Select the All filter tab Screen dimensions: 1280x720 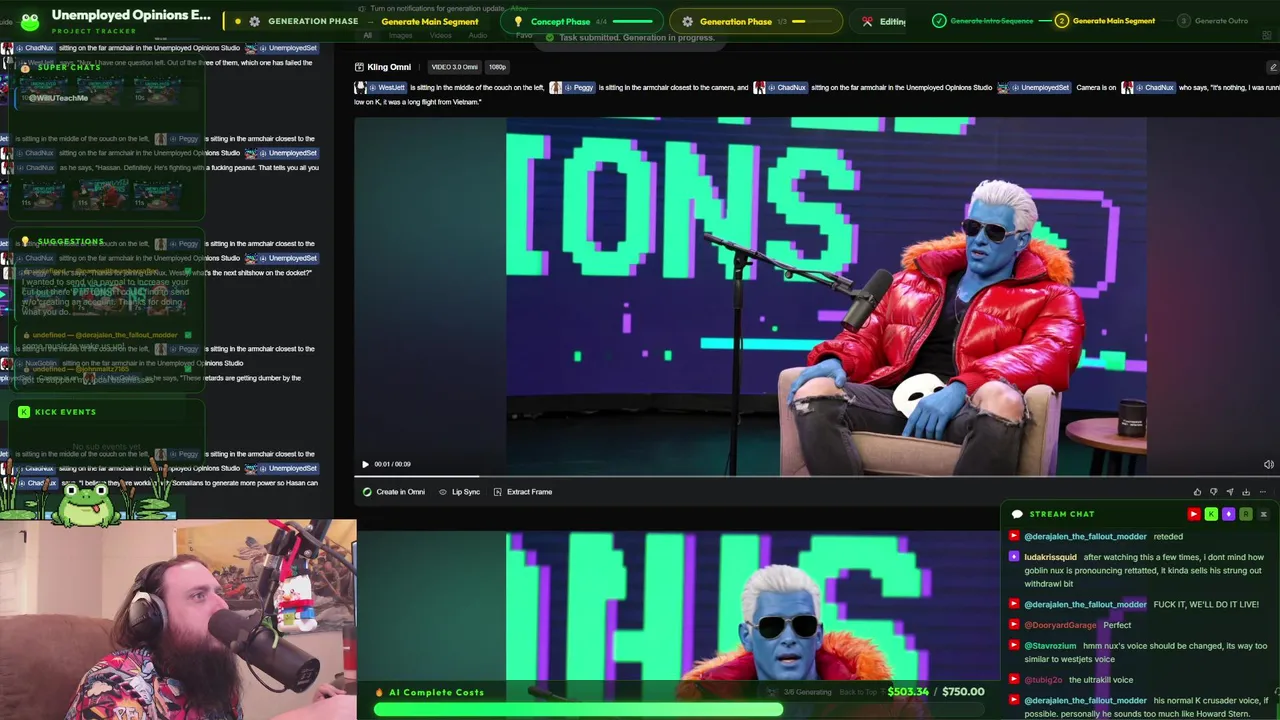367,36
